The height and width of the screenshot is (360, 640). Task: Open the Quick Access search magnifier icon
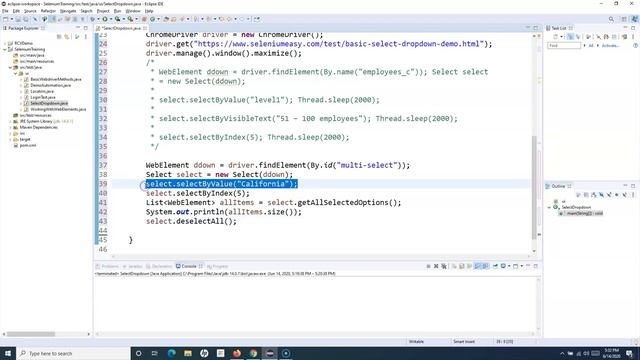click(x=611, y=19)
